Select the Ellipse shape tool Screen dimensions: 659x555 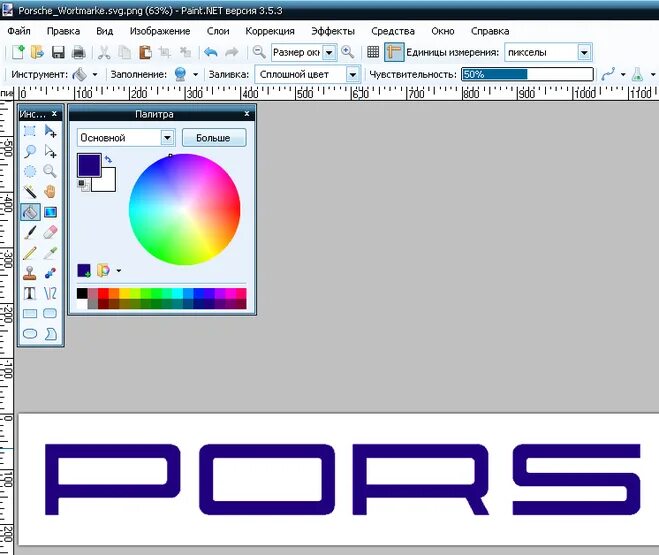29,334
